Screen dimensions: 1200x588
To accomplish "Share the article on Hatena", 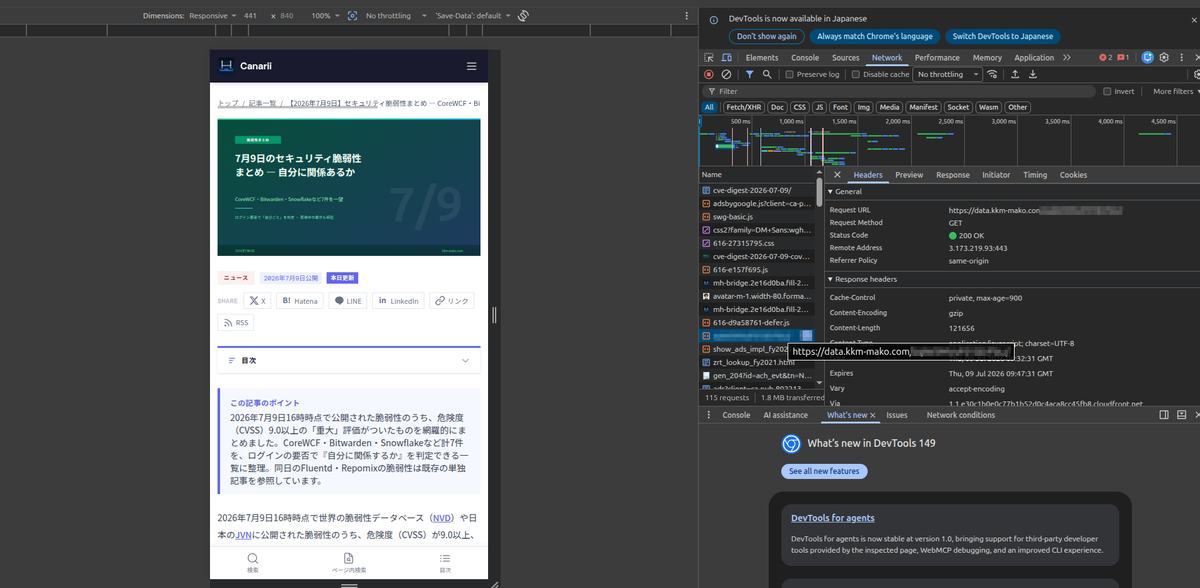I will pos(299,300).
